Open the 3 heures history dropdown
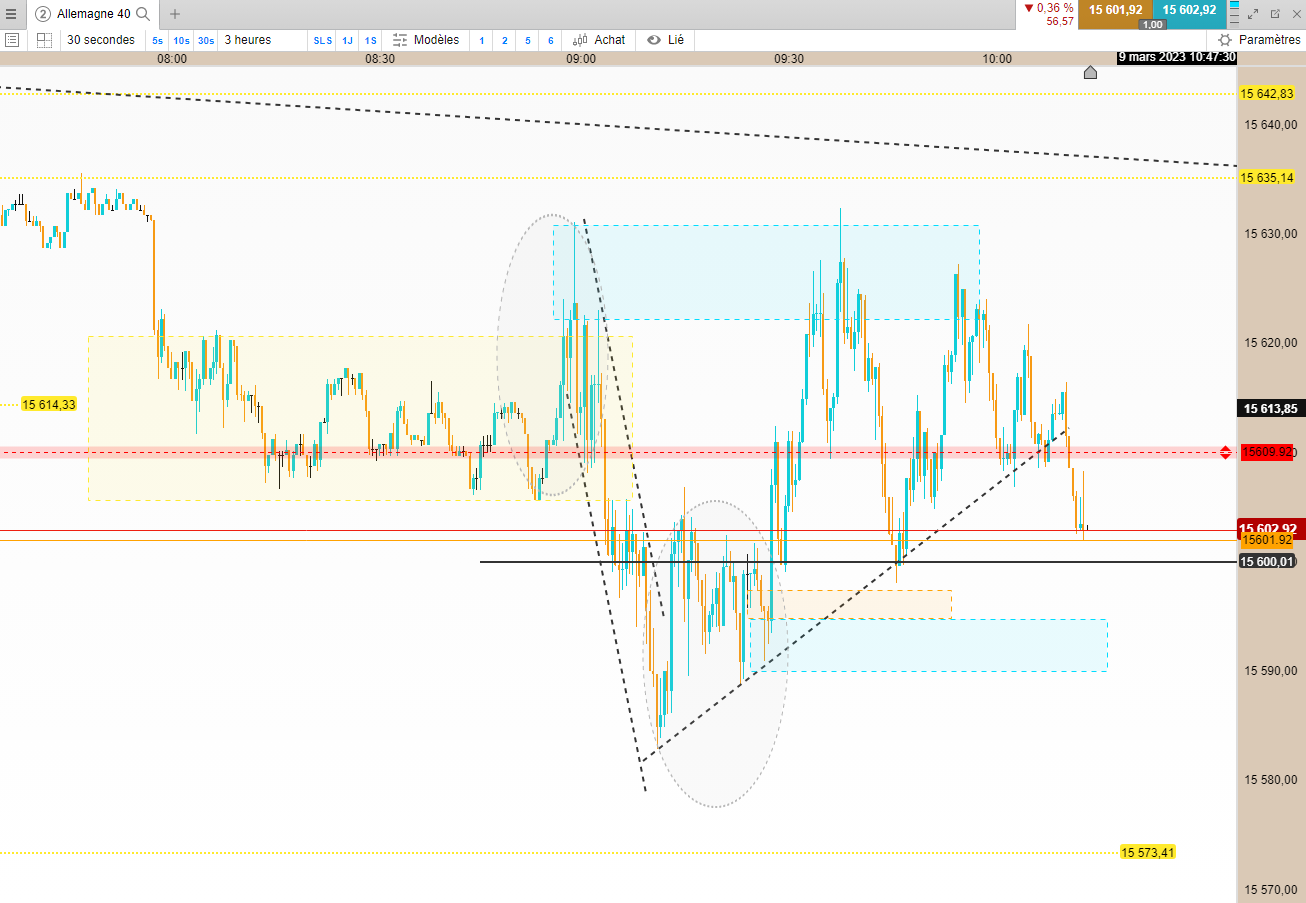The width and height of the screenshot is (1306, 903). click(x=248, y=40)
